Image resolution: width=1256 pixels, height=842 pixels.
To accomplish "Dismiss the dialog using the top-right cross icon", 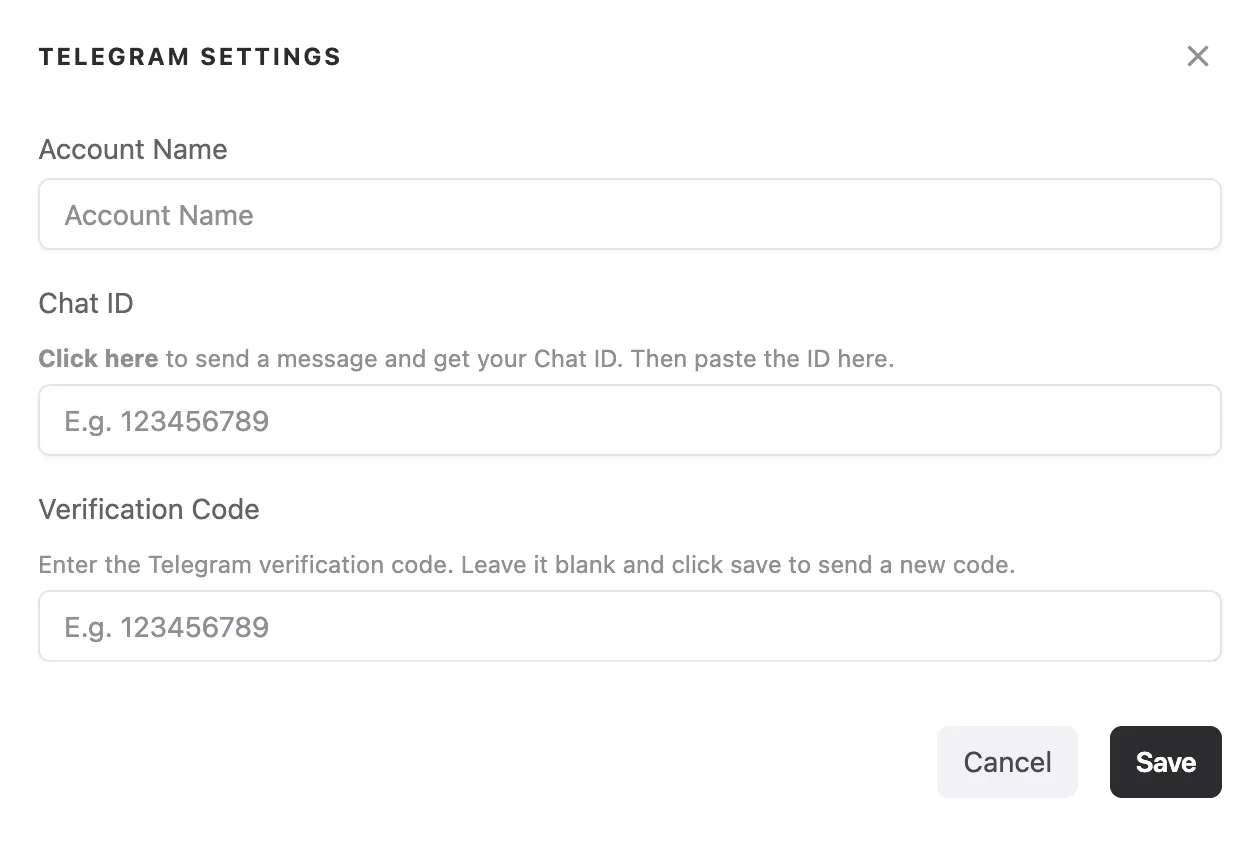I will coord(1197,56).
